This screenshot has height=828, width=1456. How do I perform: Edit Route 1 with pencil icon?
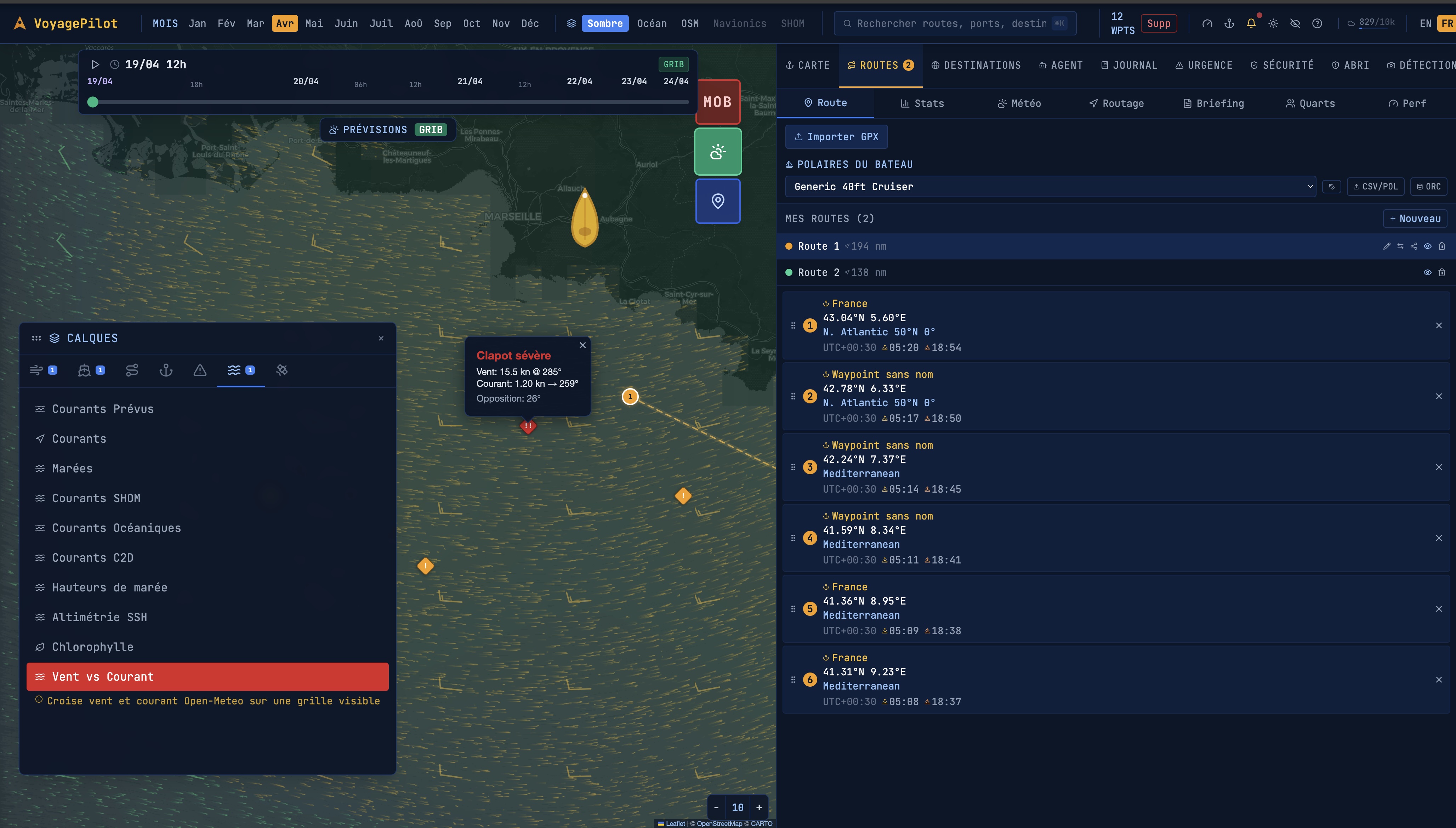click(x=1387, y=246)
